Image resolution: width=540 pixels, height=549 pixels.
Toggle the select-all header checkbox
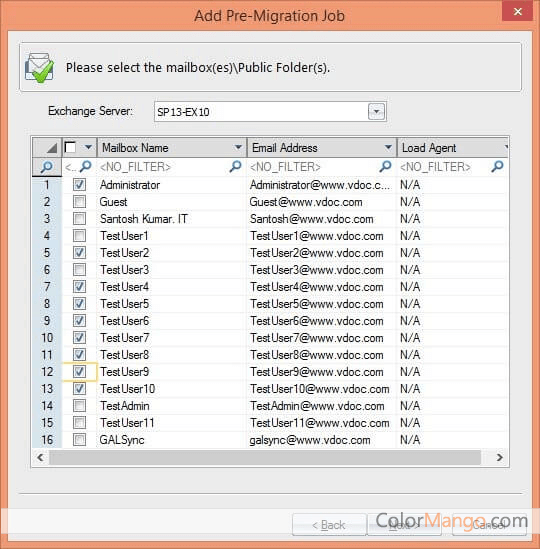[70, 147]
